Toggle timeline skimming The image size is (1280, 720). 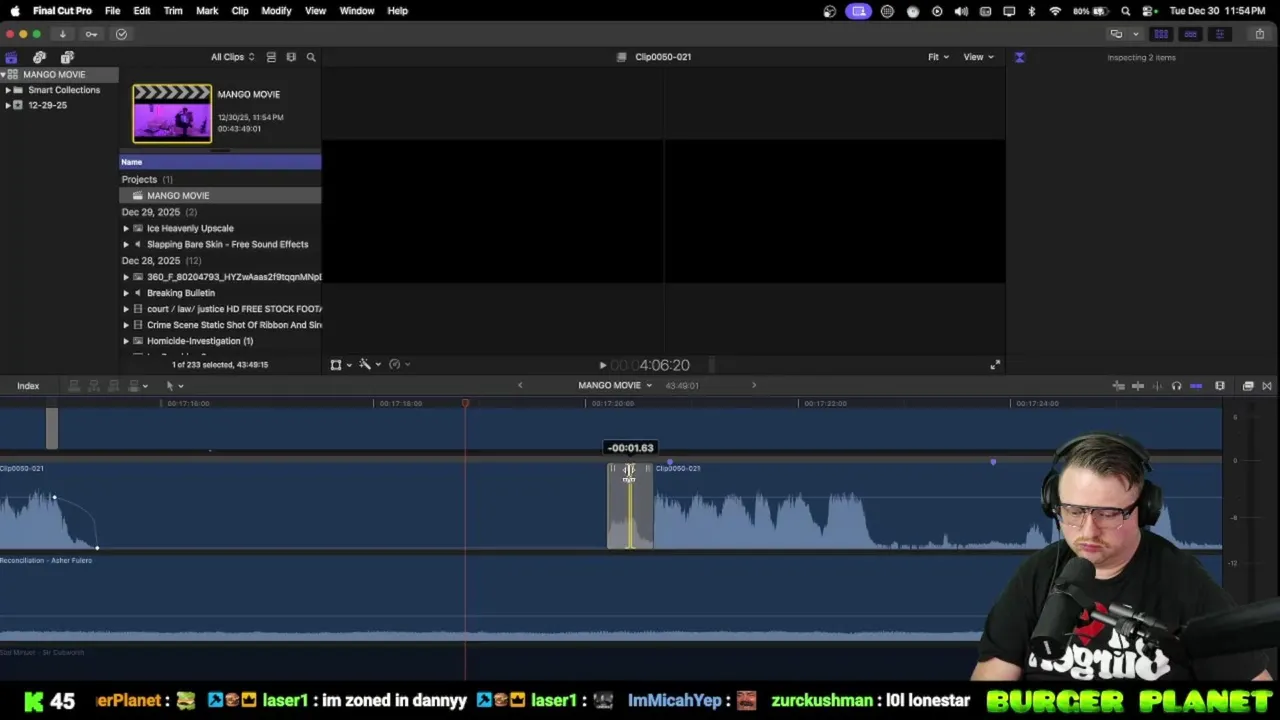click(1138, 386)
